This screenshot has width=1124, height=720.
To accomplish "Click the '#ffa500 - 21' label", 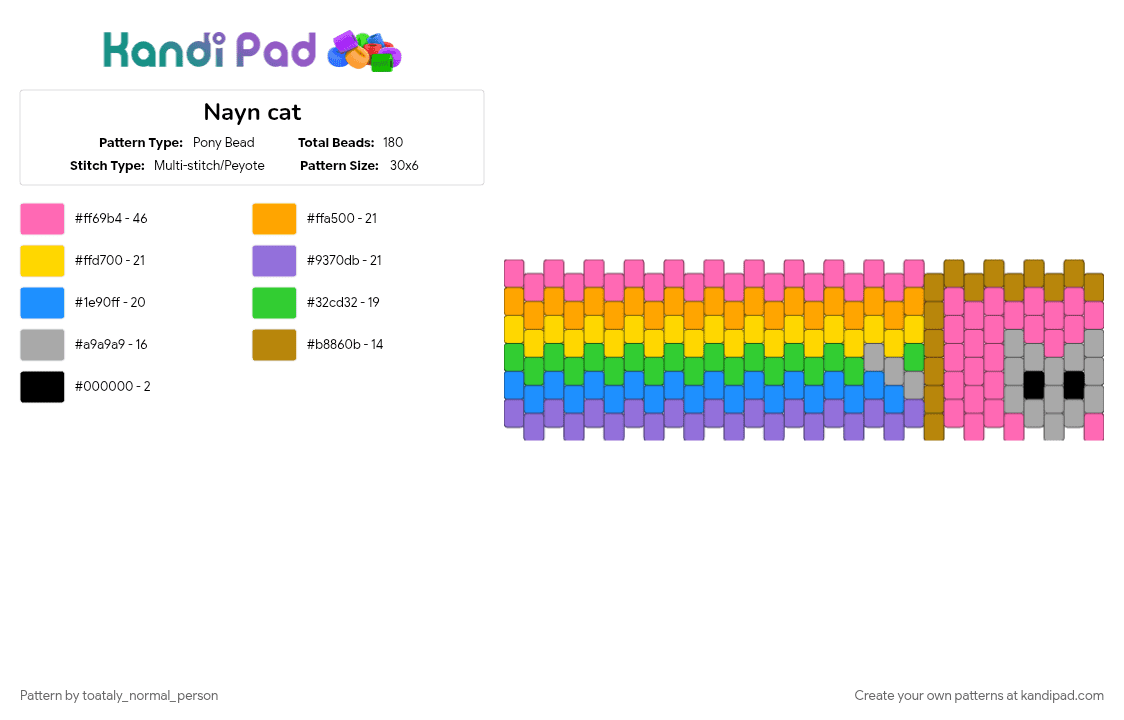I will click(342, 219).
